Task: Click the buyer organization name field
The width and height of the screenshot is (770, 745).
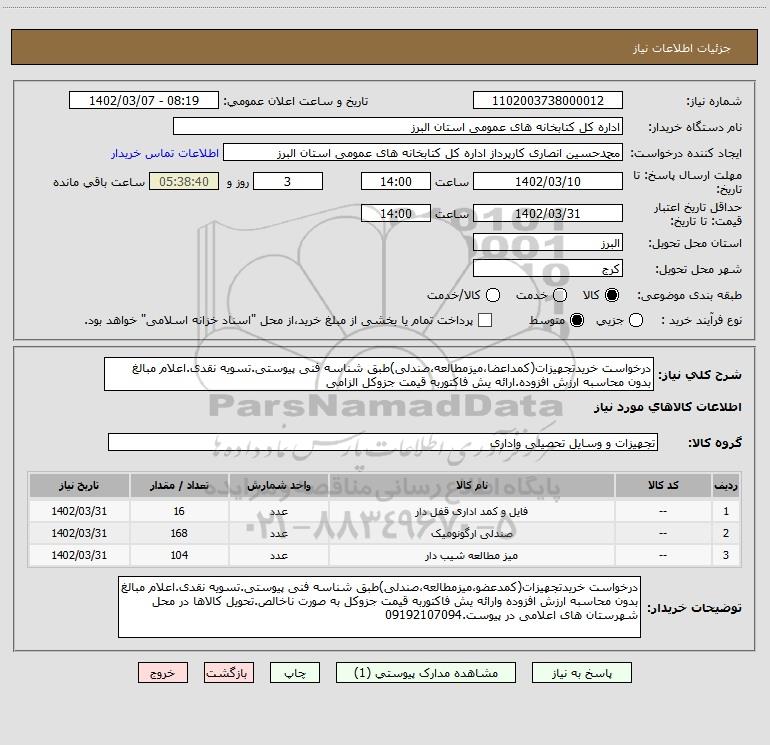Action: 398,127
